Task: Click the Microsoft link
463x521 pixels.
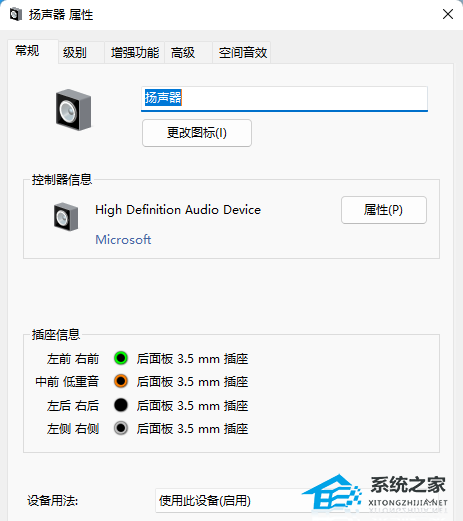Action: tap(123, 239)
